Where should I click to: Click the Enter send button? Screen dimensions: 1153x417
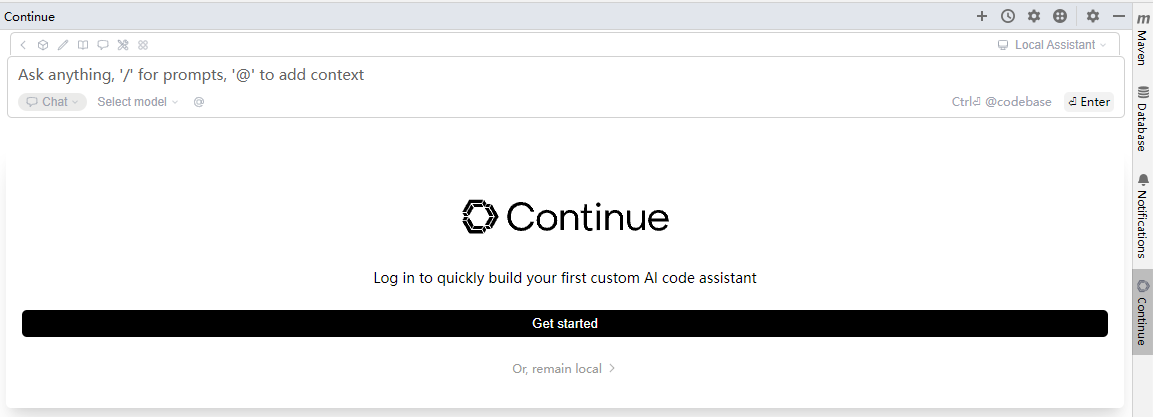(x=1089, y=102)
